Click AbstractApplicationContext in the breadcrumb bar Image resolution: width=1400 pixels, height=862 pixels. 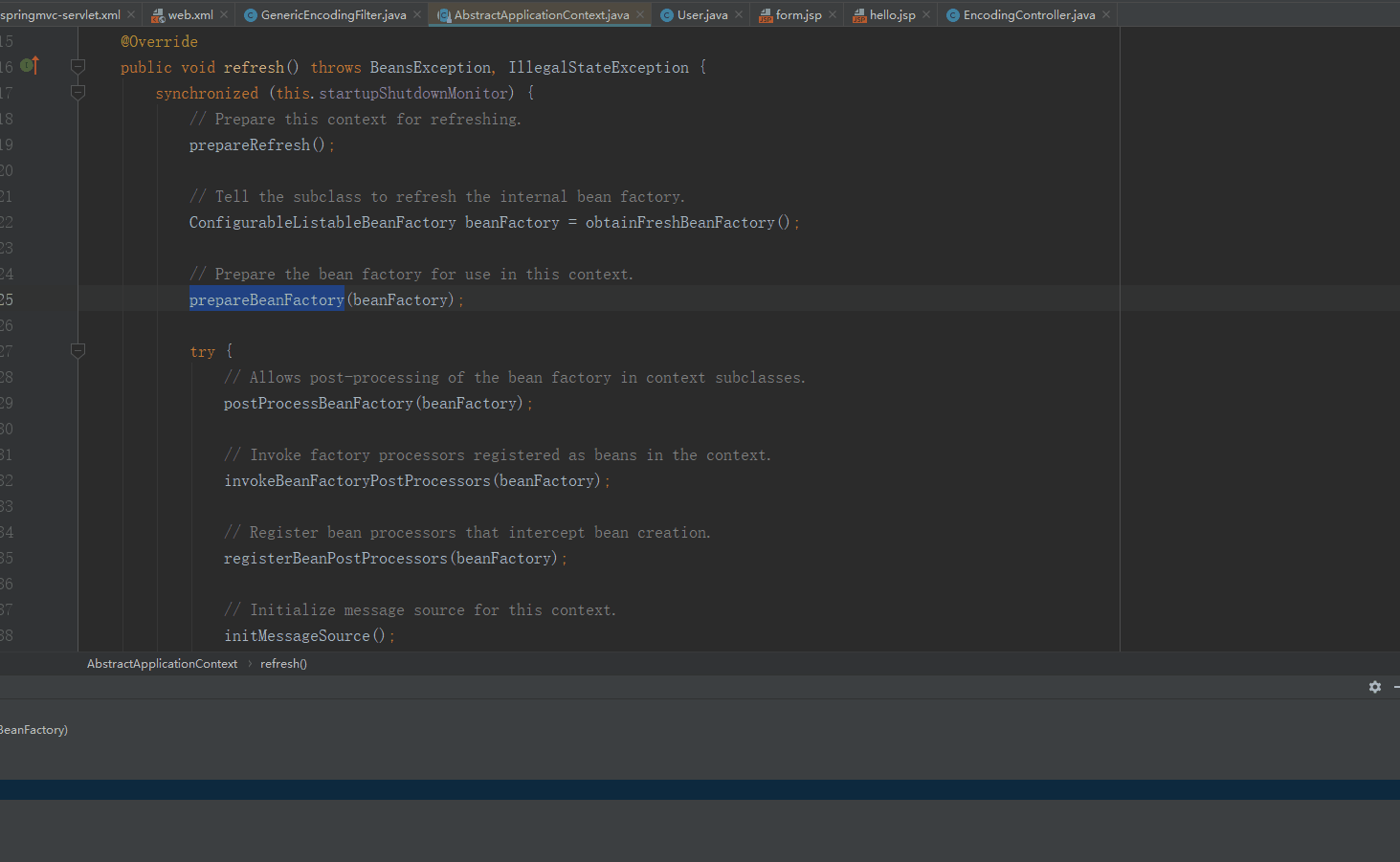coord(162,664)
